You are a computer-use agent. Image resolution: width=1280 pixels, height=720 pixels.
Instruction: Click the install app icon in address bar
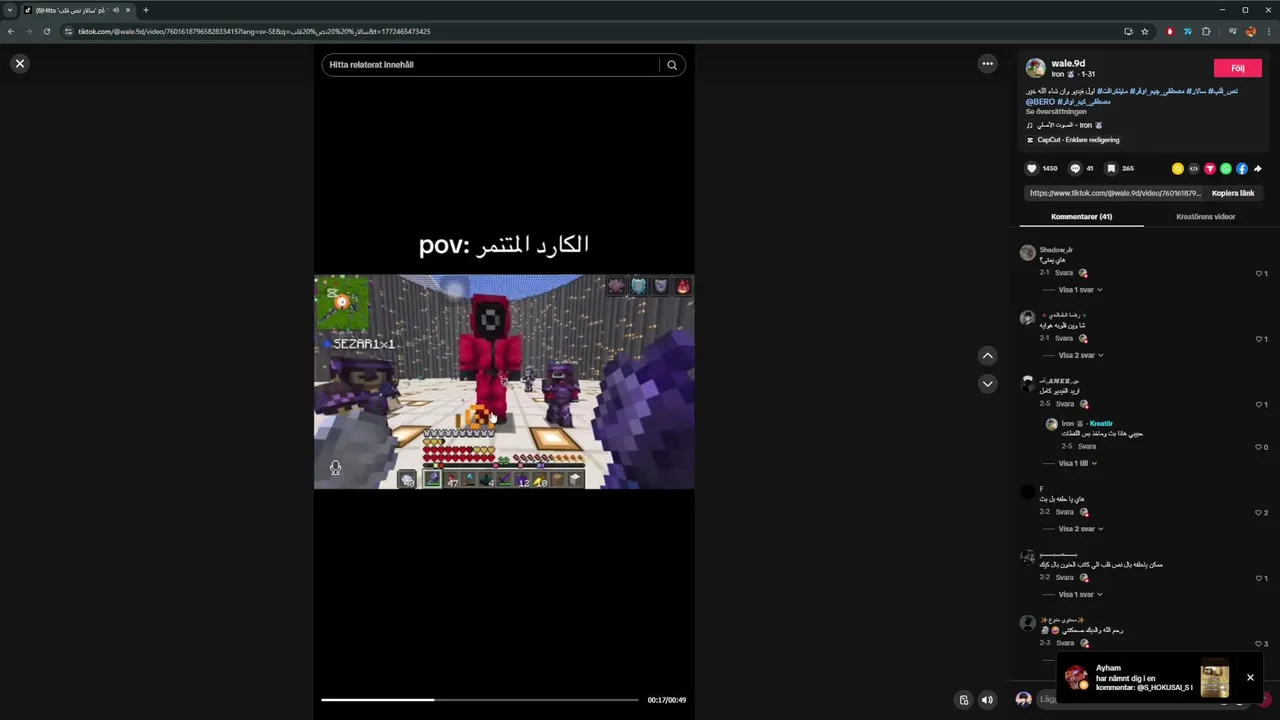coord(1128,31)
